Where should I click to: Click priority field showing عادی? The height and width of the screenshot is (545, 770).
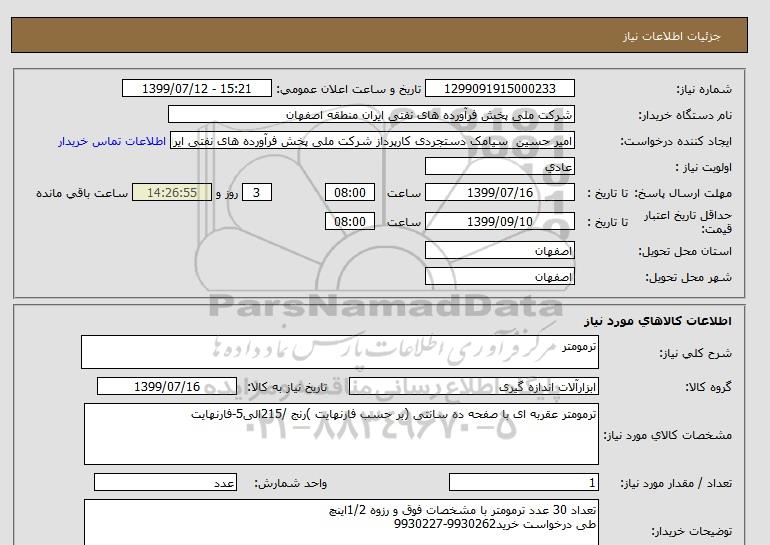pos(499,166)
